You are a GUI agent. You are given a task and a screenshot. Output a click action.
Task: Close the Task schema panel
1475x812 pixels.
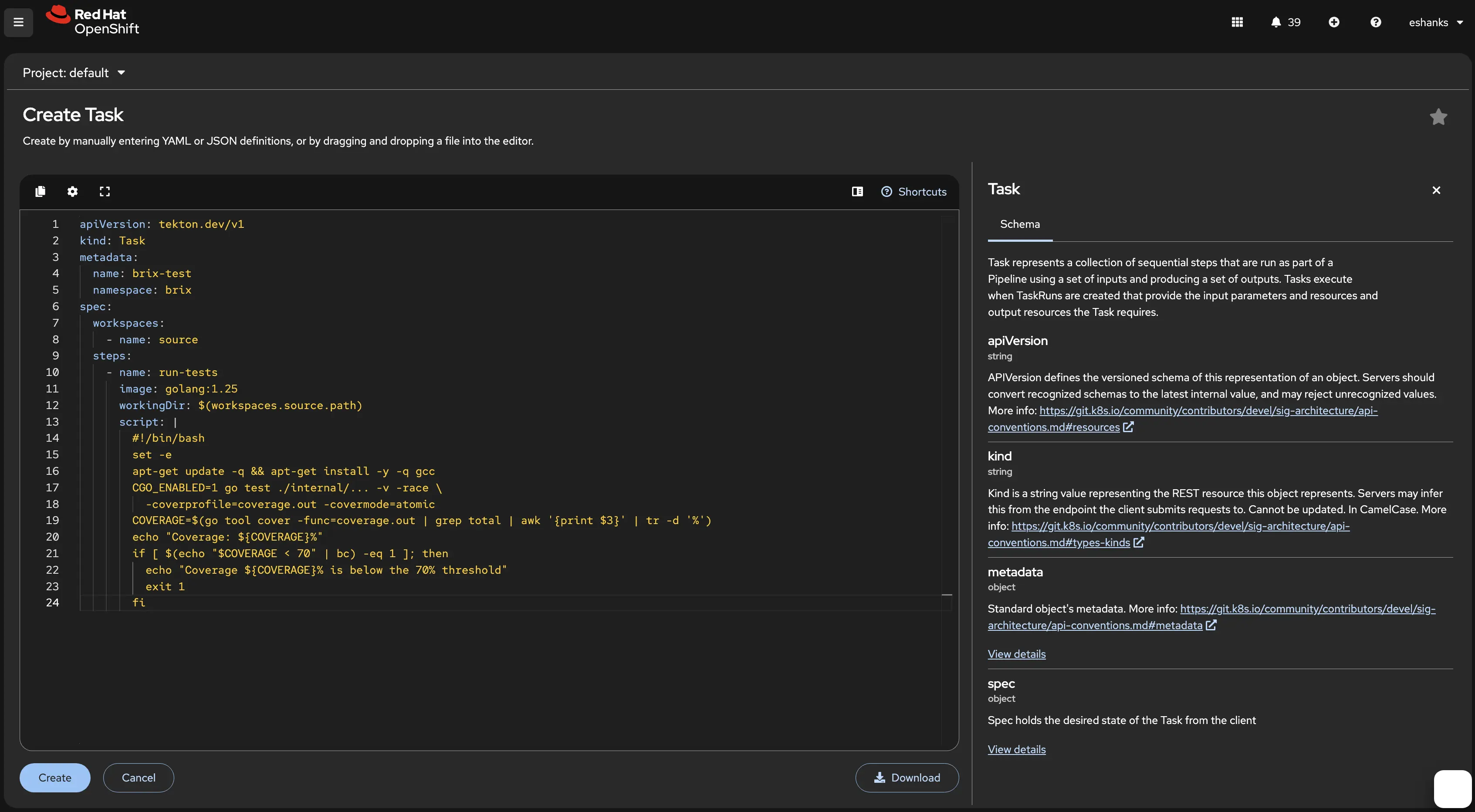coord(1436,190)
